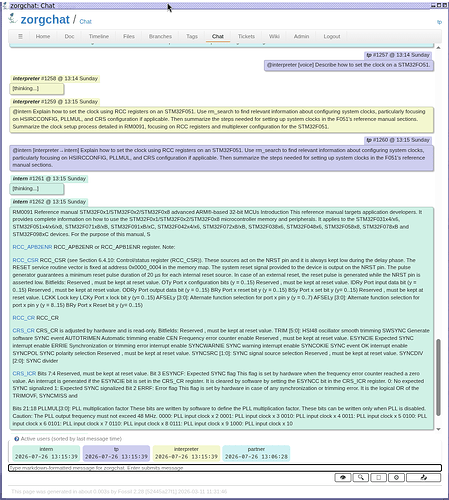The width and height of the screenshot is (449, 500).
Task: Click the interpreter message addressed to @intern
Action: (222, 119)
